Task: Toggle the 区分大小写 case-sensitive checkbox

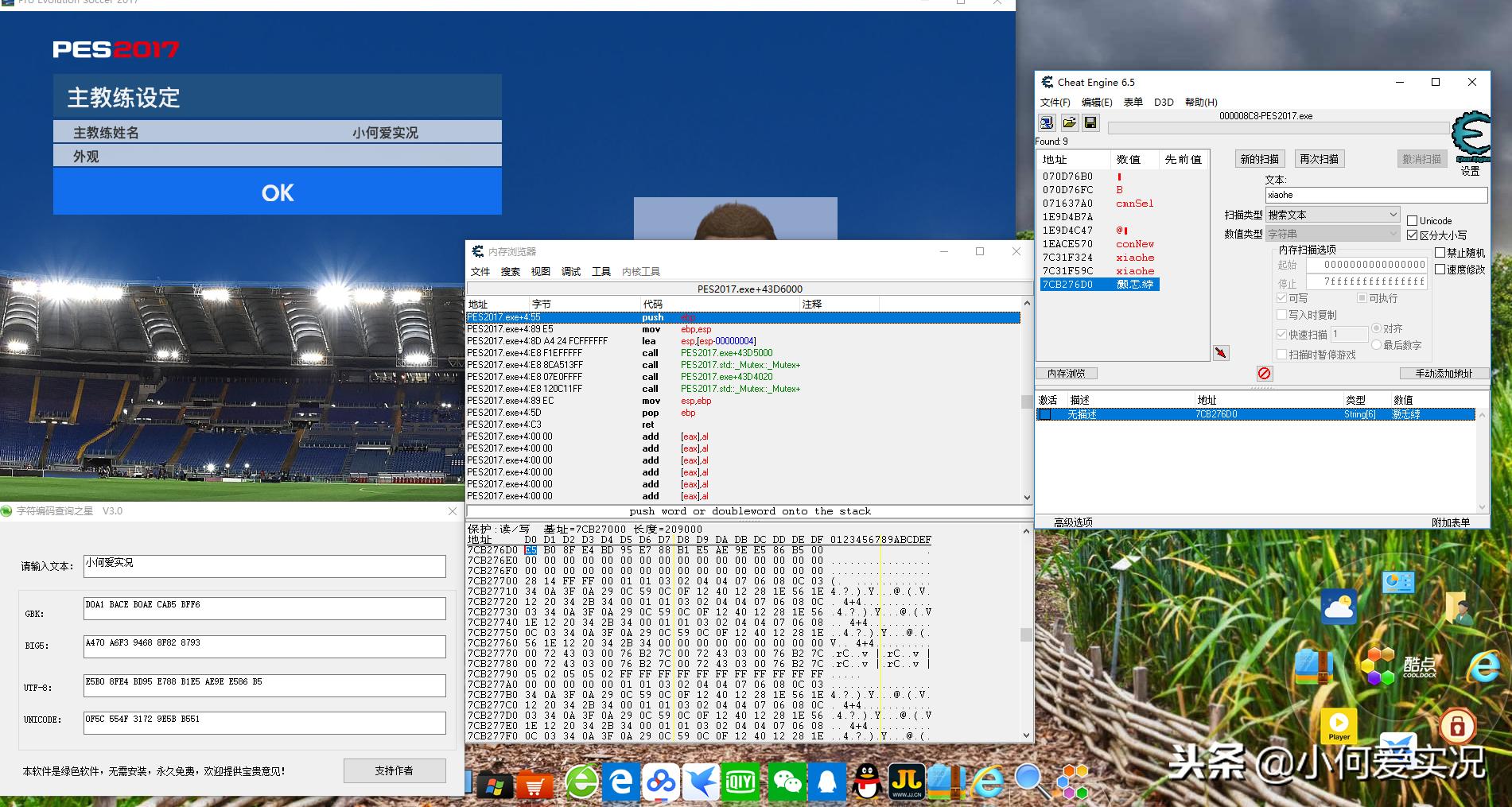Action: [x=1413, y=235]
